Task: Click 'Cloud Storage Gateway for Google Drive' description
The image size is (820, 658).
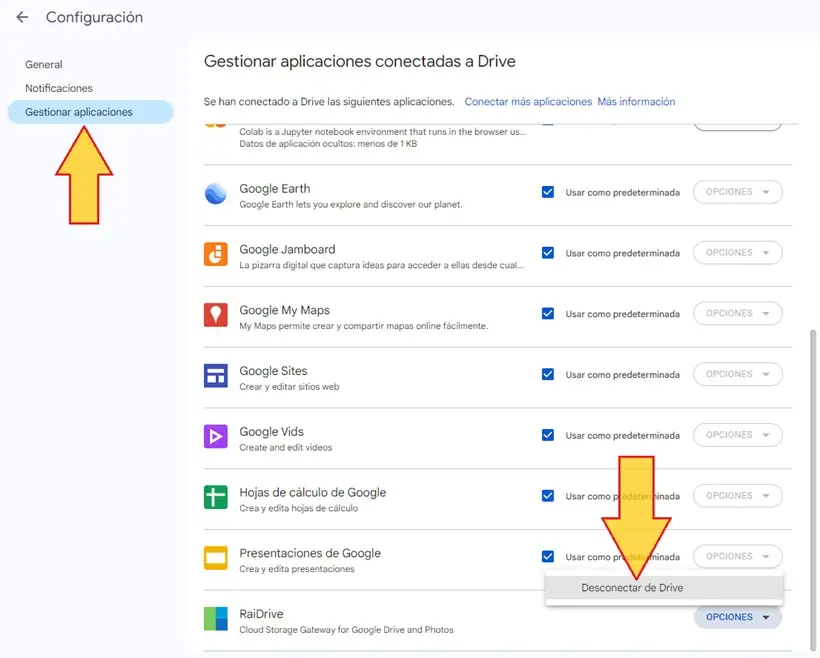Action: [x=346, y=630]
